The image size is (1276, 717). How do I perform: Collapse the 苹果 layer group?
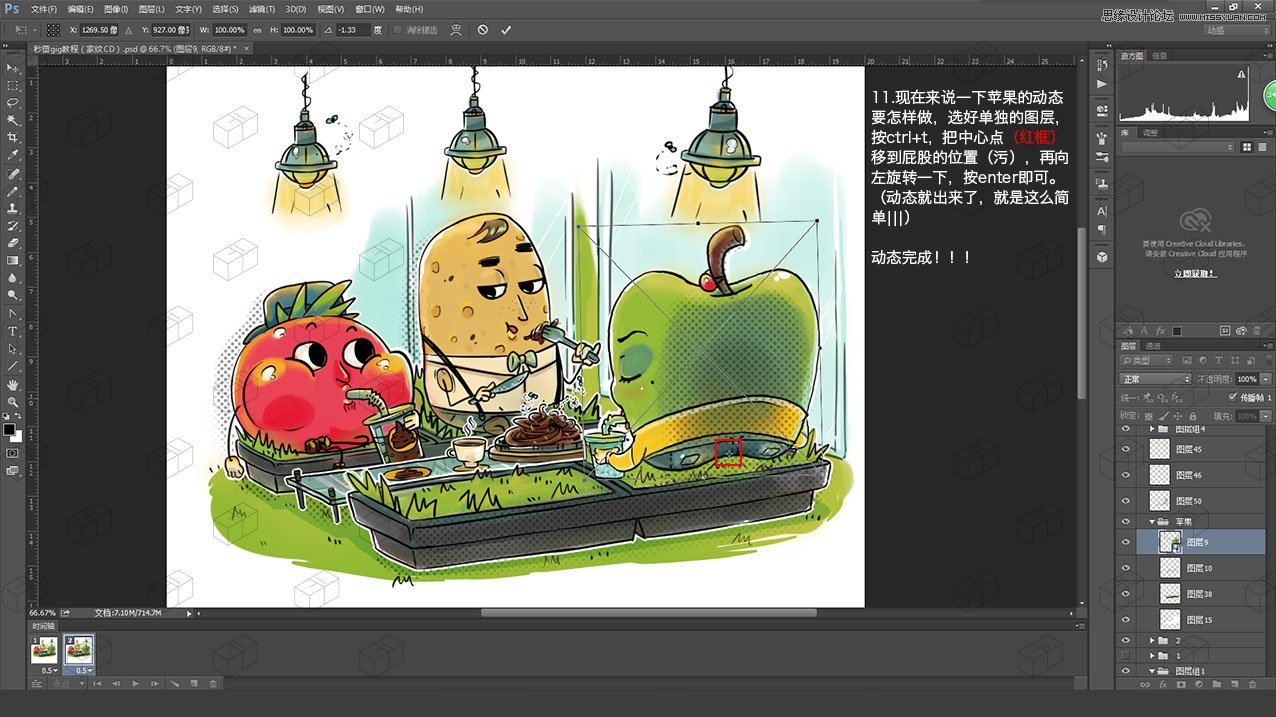(x=1151, y=520)
